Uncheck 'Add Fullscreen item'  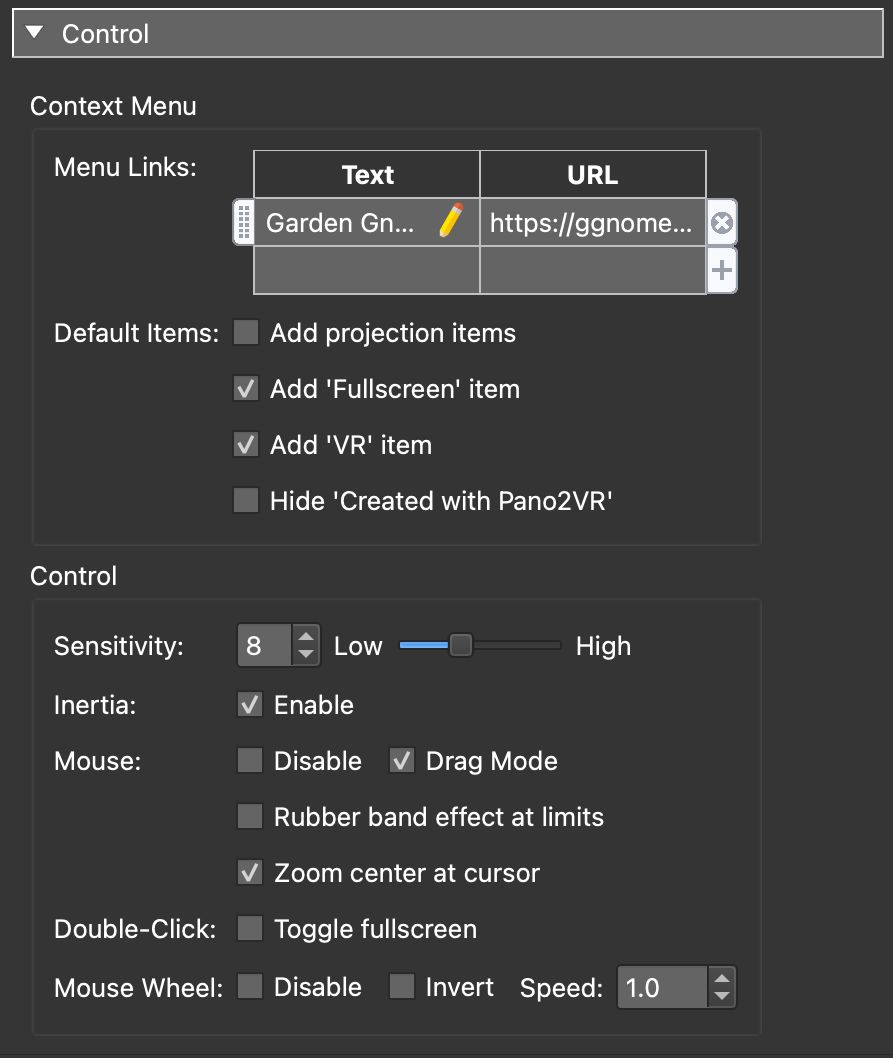point(245,388)
